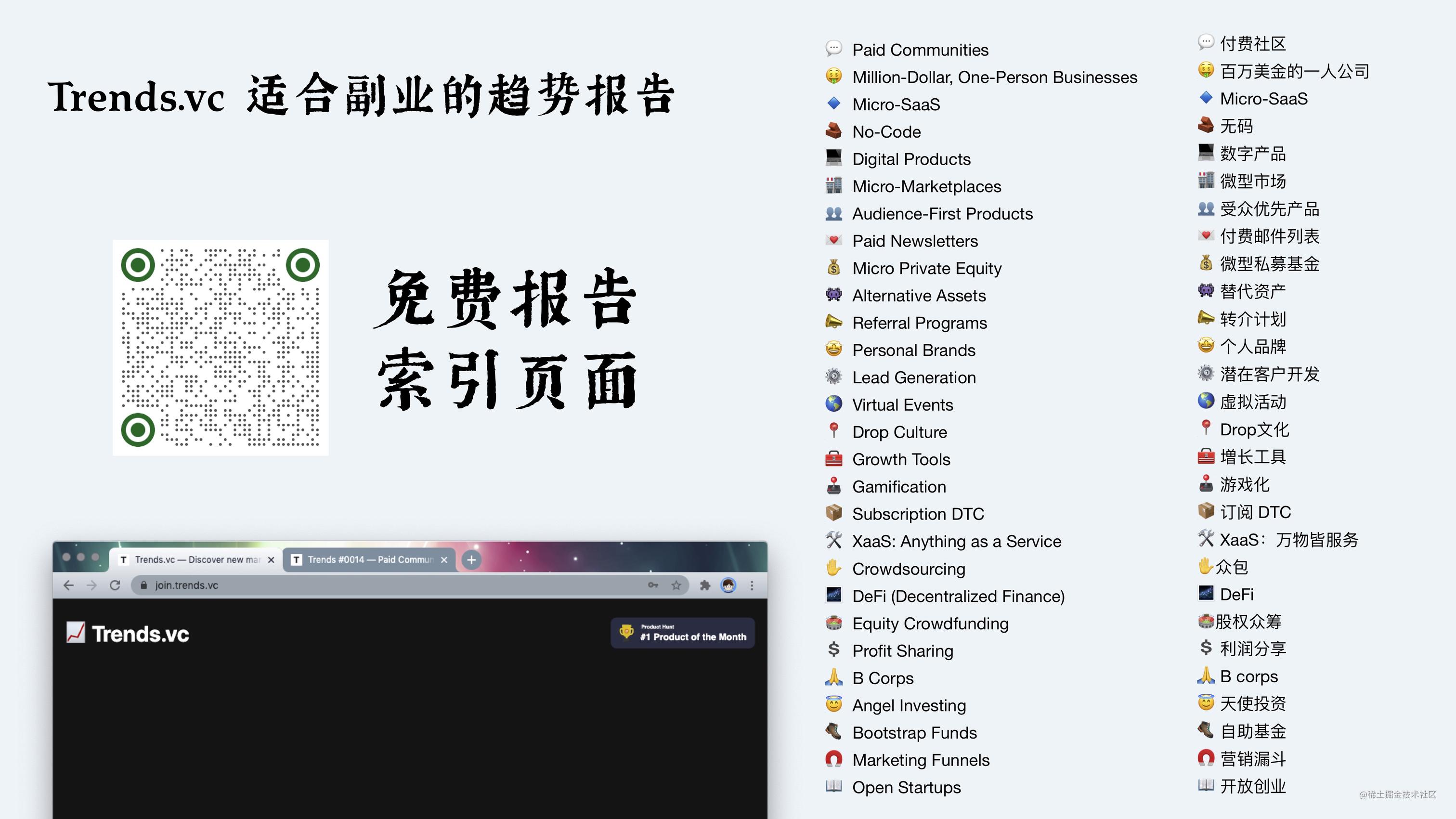Click the padlock icon in address bar
Screen dimensions: 1456x819
pyautogui.click(x=143, y=585)
